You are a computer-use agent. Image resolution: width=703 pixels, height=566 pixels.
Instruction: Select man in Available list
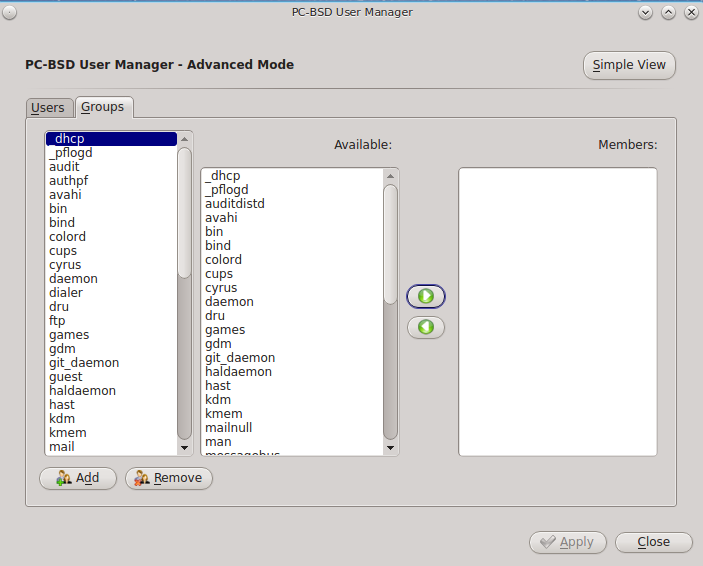point(292,442)
